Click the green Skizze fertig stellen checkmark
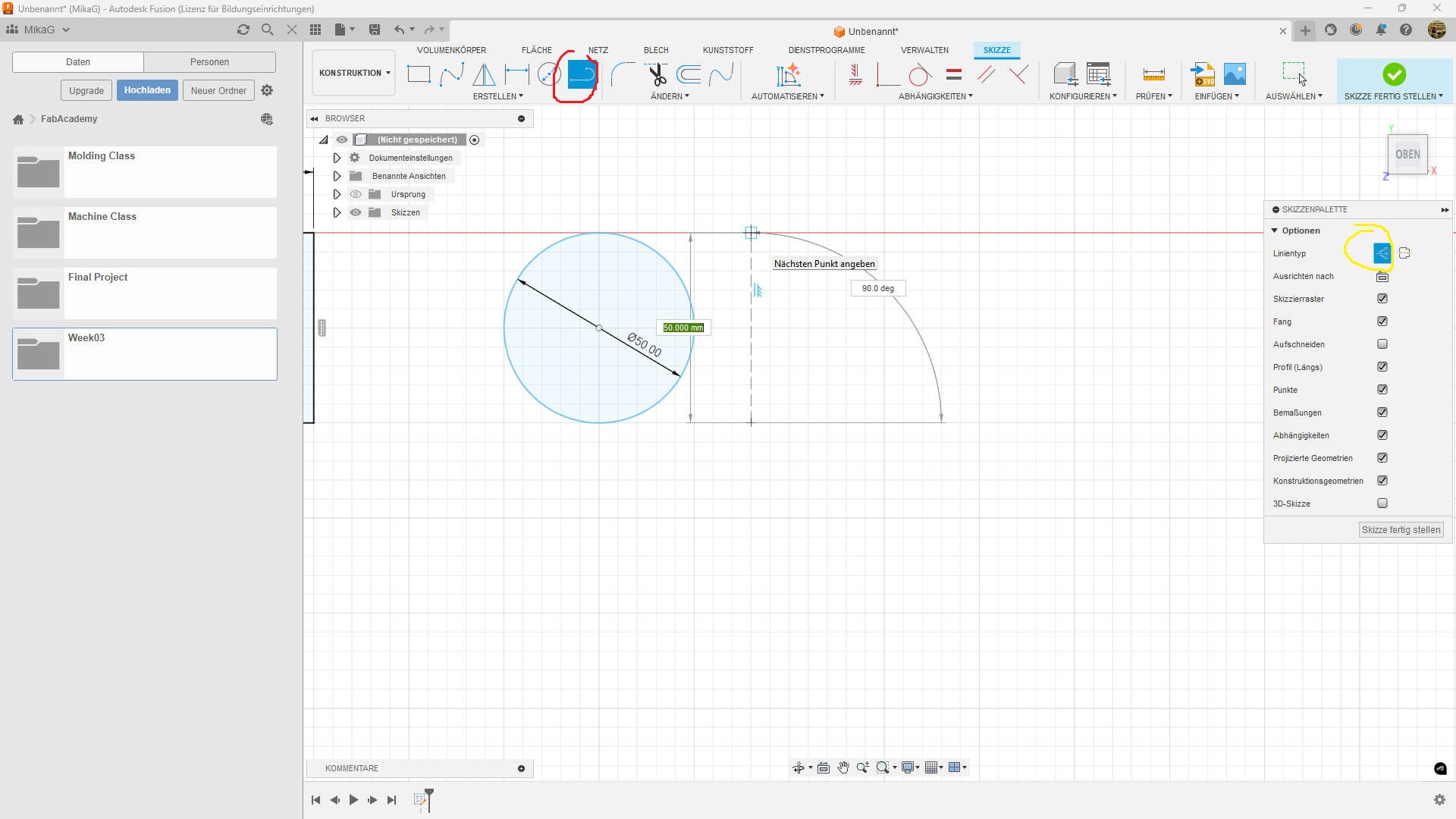Screen dimensions: 1456x819 1394,74
